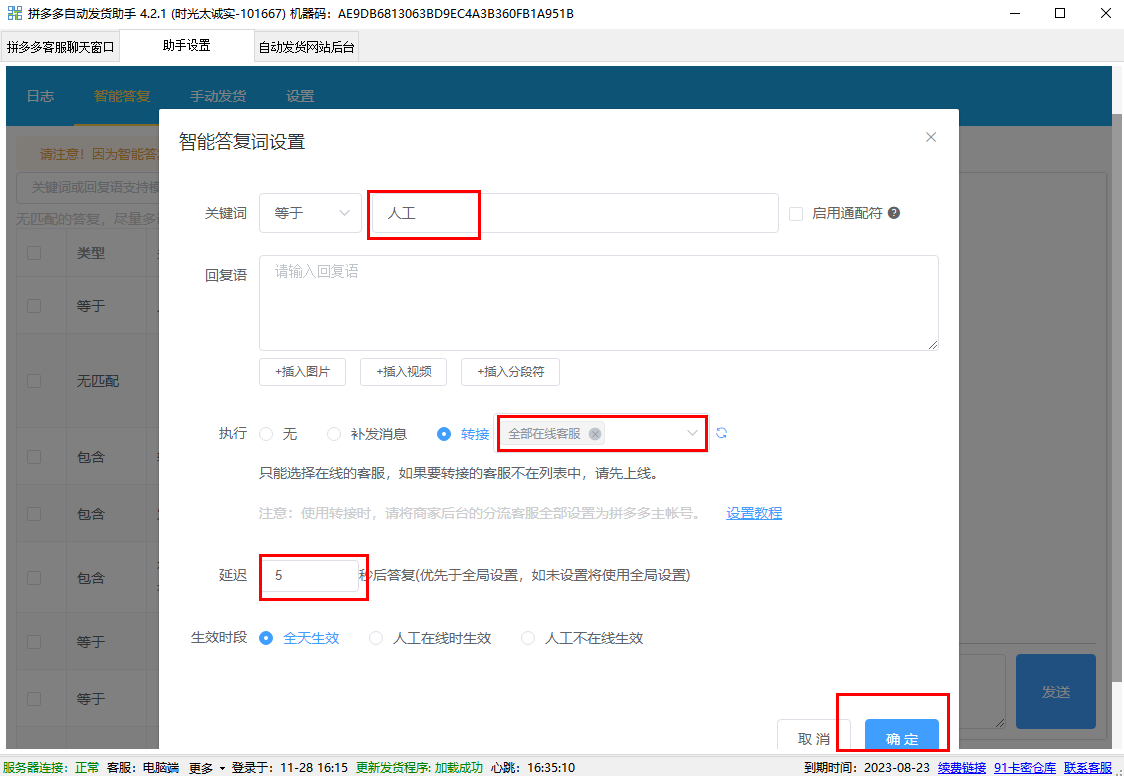
Task: Close the 智能答复词设置 dialog with the X icon
Action: click(x=930, y=137)
